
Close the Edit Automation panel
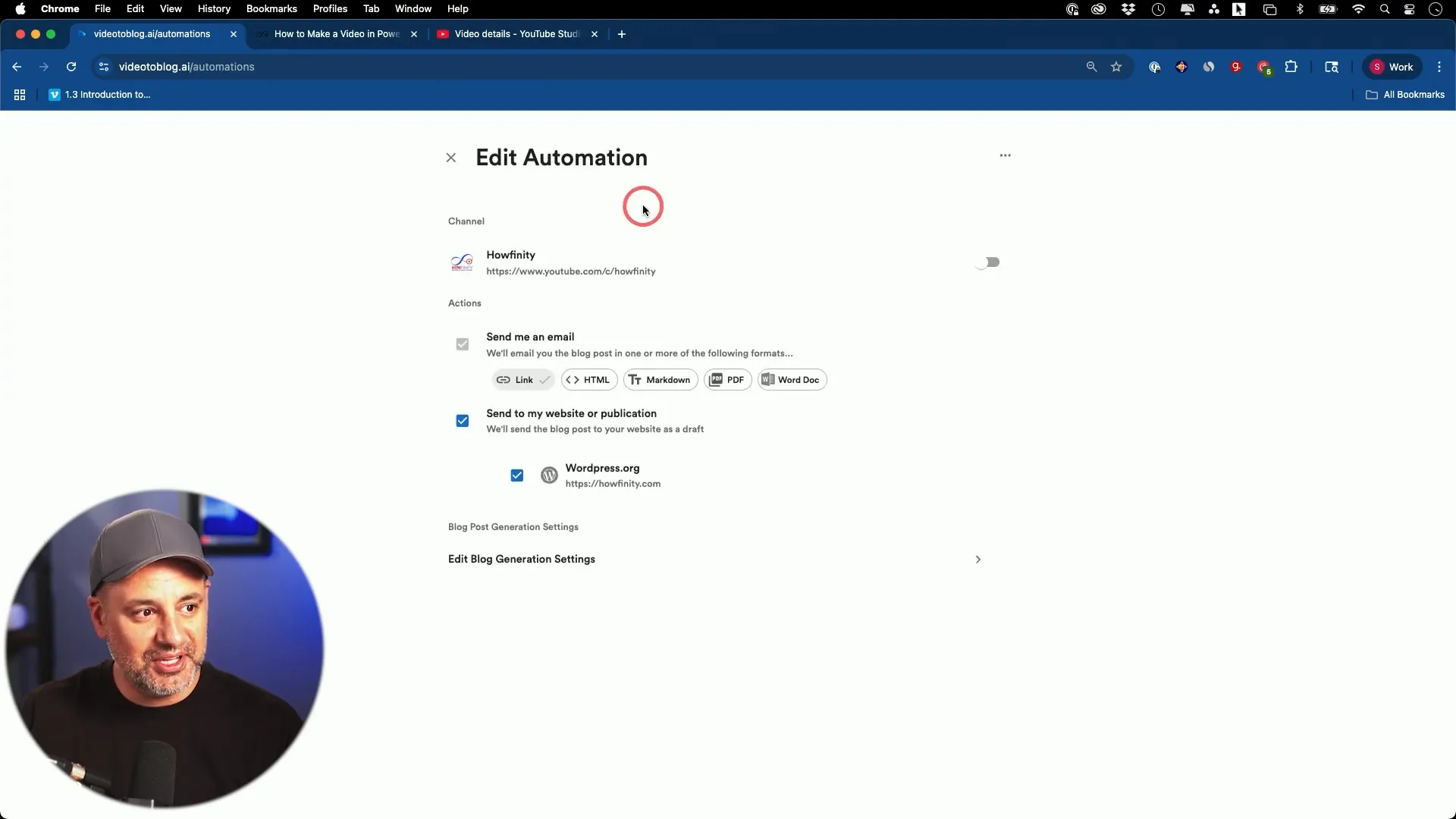coord(451,158)
